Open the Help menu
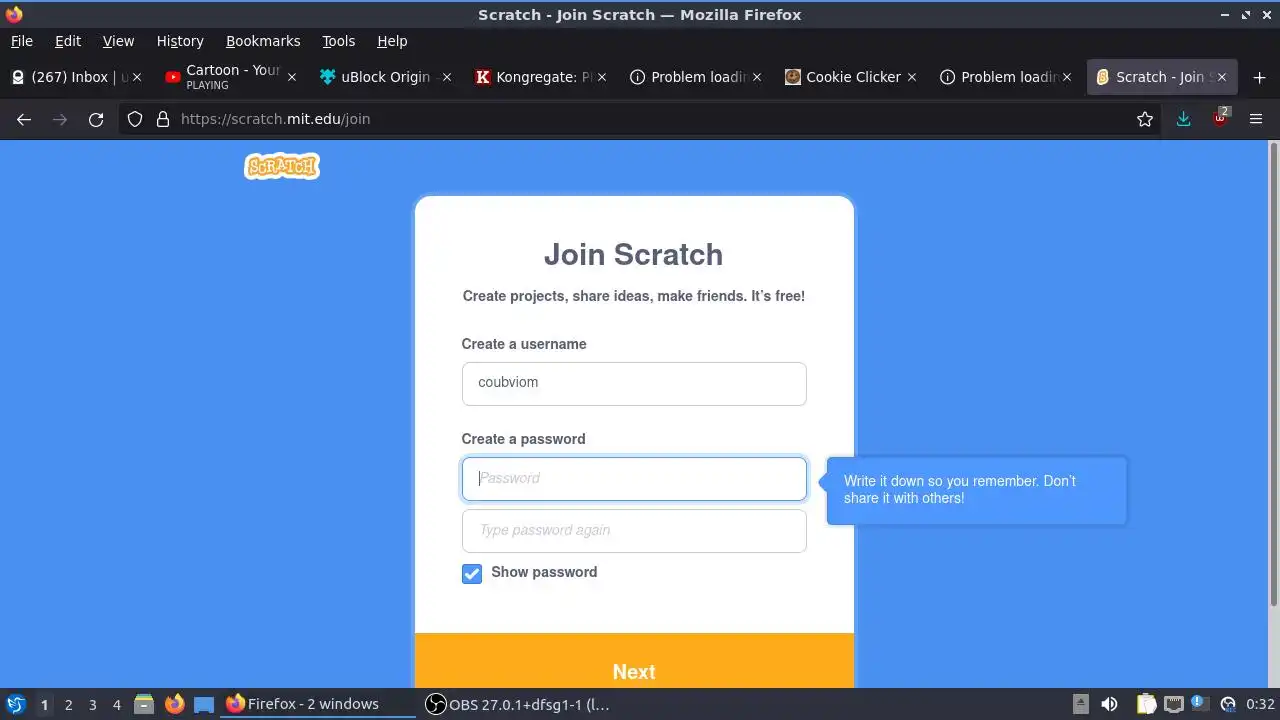Screen dimensions: 1280x720 pos(392,41)
